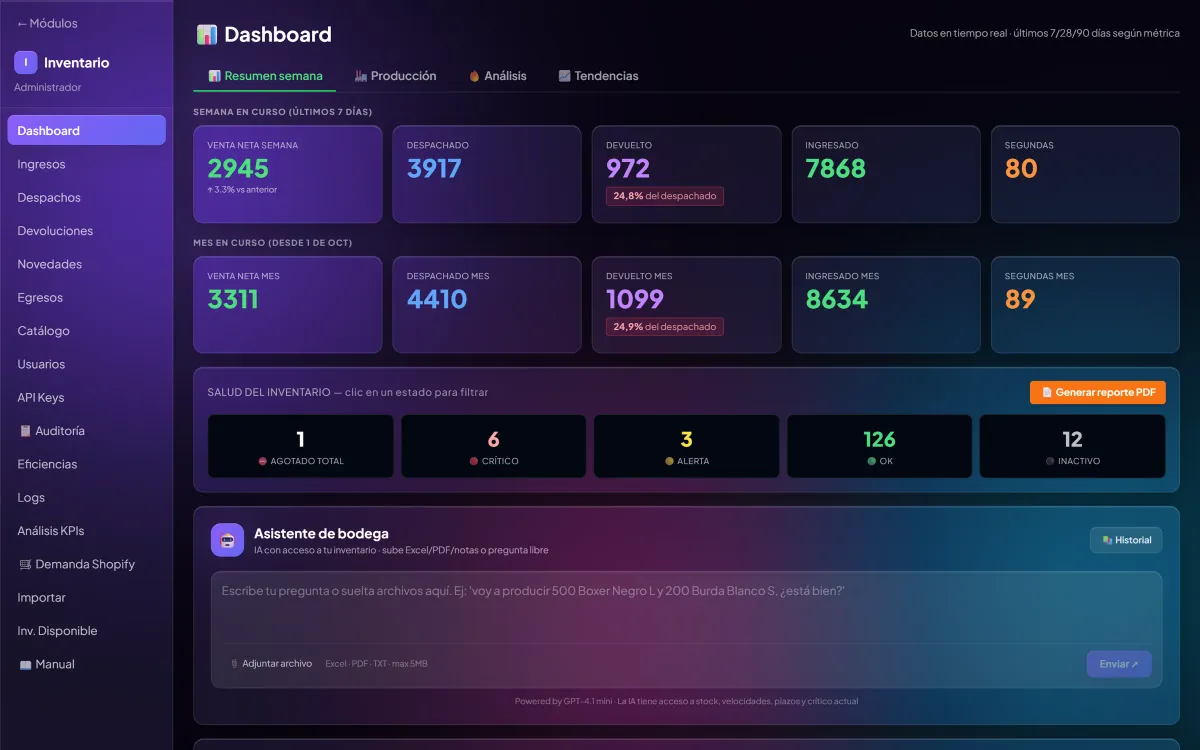The height and width of the screenshot is (750, 1200).
Task: Click the green dot next to OK
Action: pyautogui.click(x=872, y=461)
